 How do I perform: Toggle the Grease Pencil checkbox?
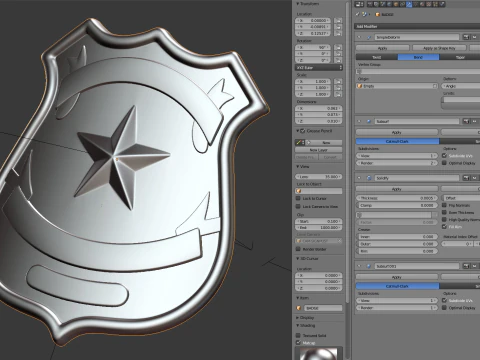pos(303,131)
